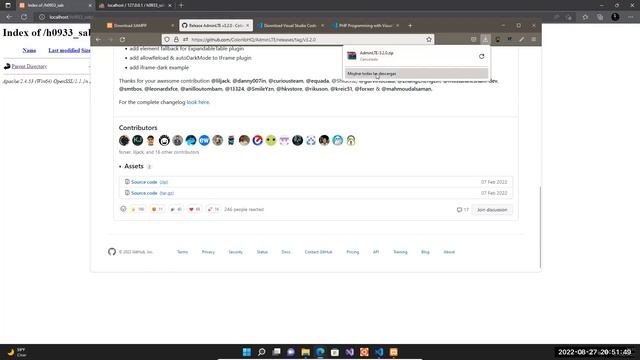640x360 pixels.
Task: Click the thumbs up reaction button
Action: [137, 209]
